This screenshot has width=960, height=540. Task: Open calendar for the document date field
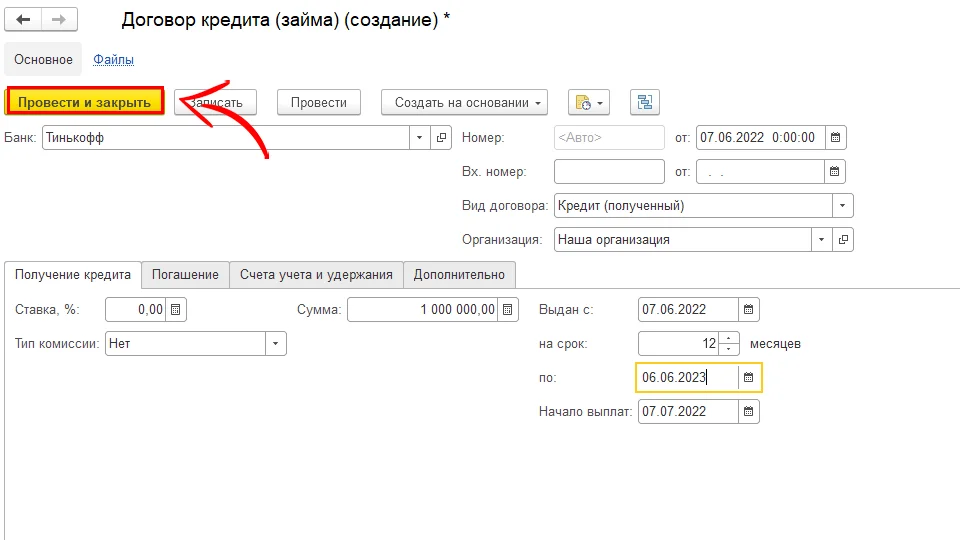pyautogui.click(x=837, y=138)
